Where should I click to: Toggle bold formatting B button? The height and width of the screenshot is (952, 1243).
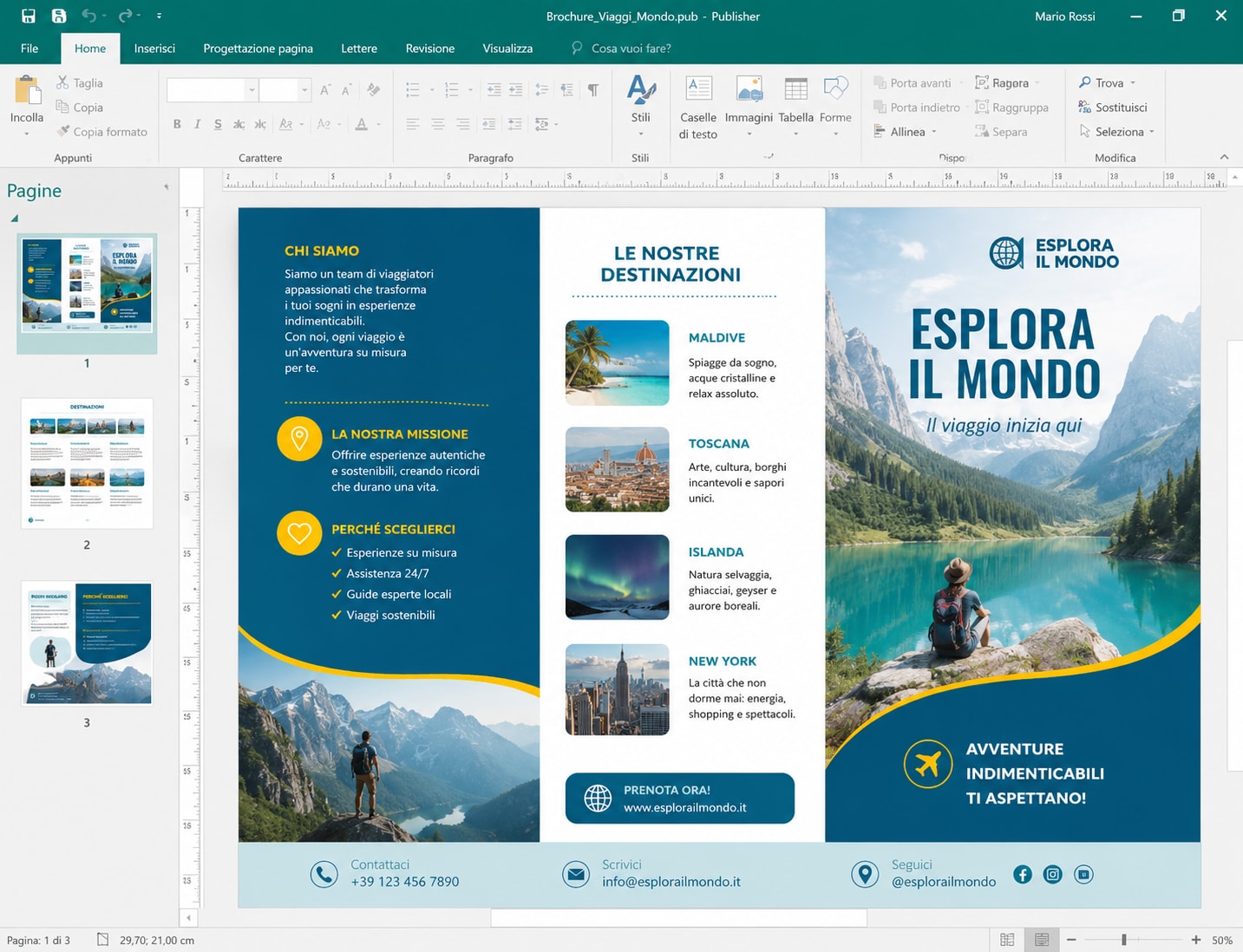[x=177, y=124]
